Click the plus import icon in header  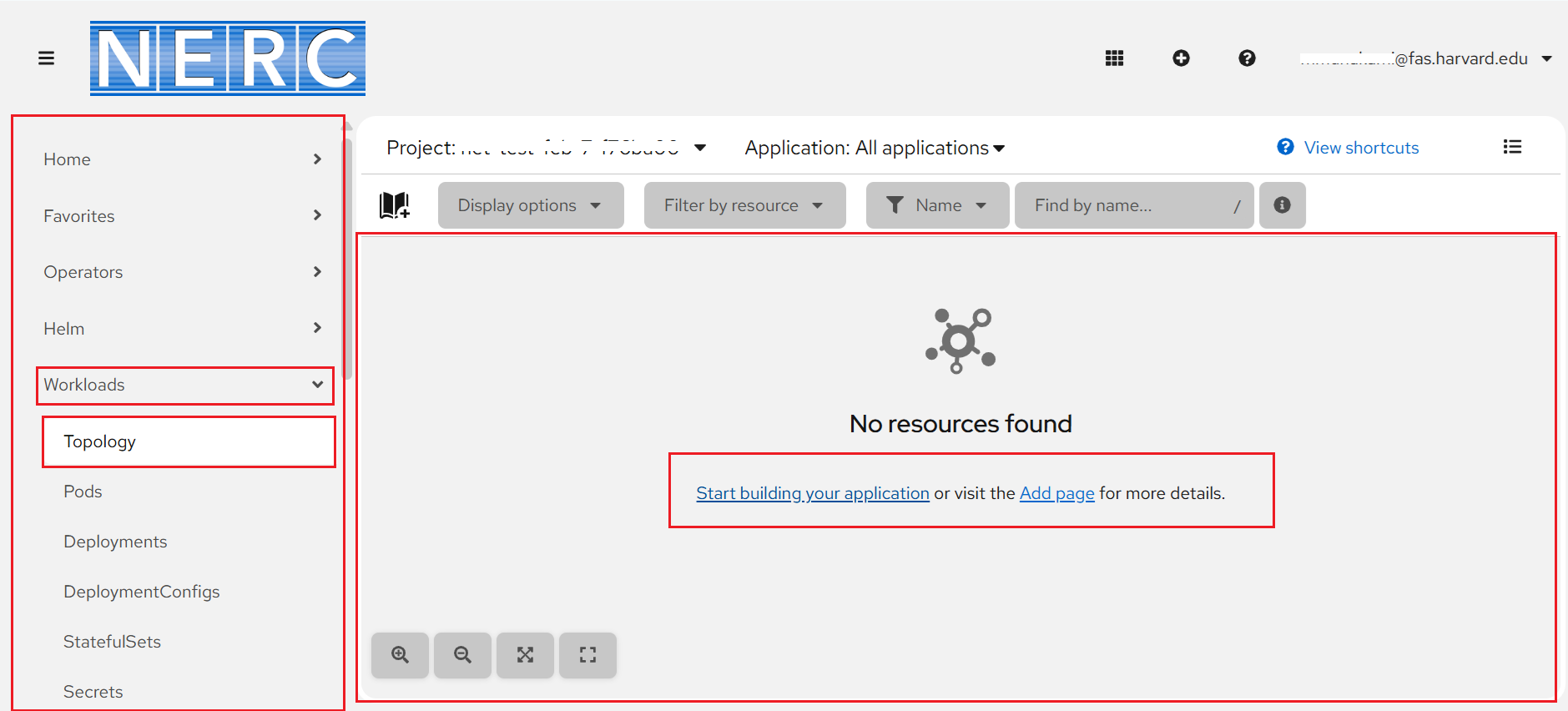pos(1181,58)
